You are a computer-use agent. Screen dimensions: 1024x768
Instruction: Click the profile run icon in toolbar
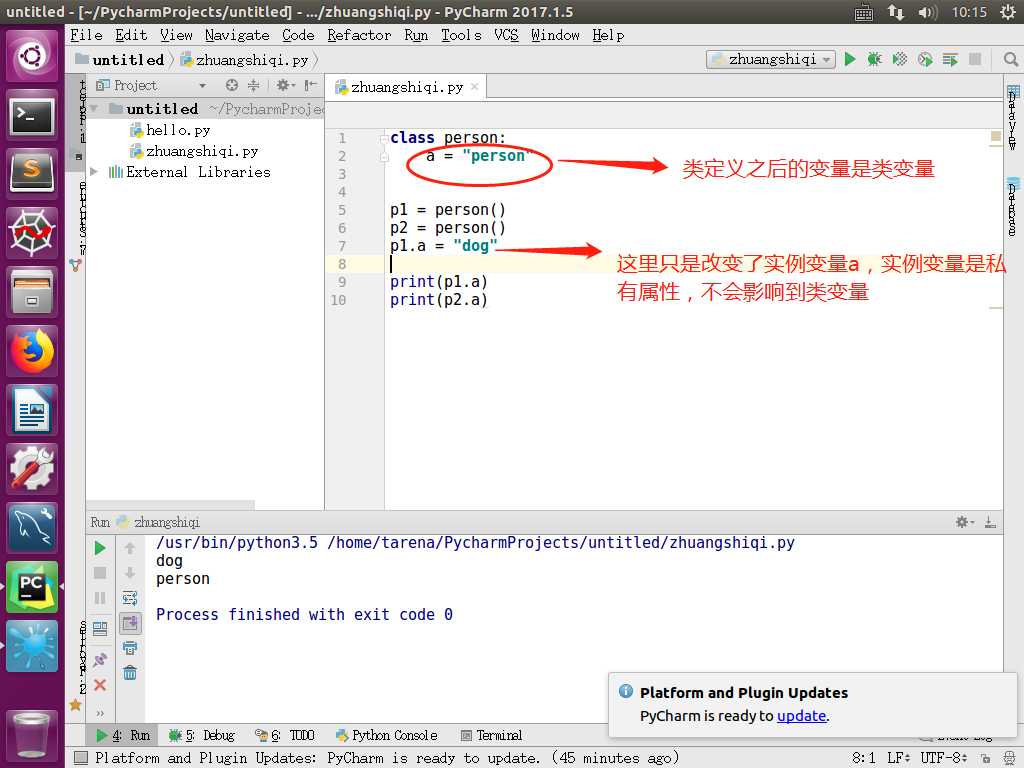[x=925, y=59]
